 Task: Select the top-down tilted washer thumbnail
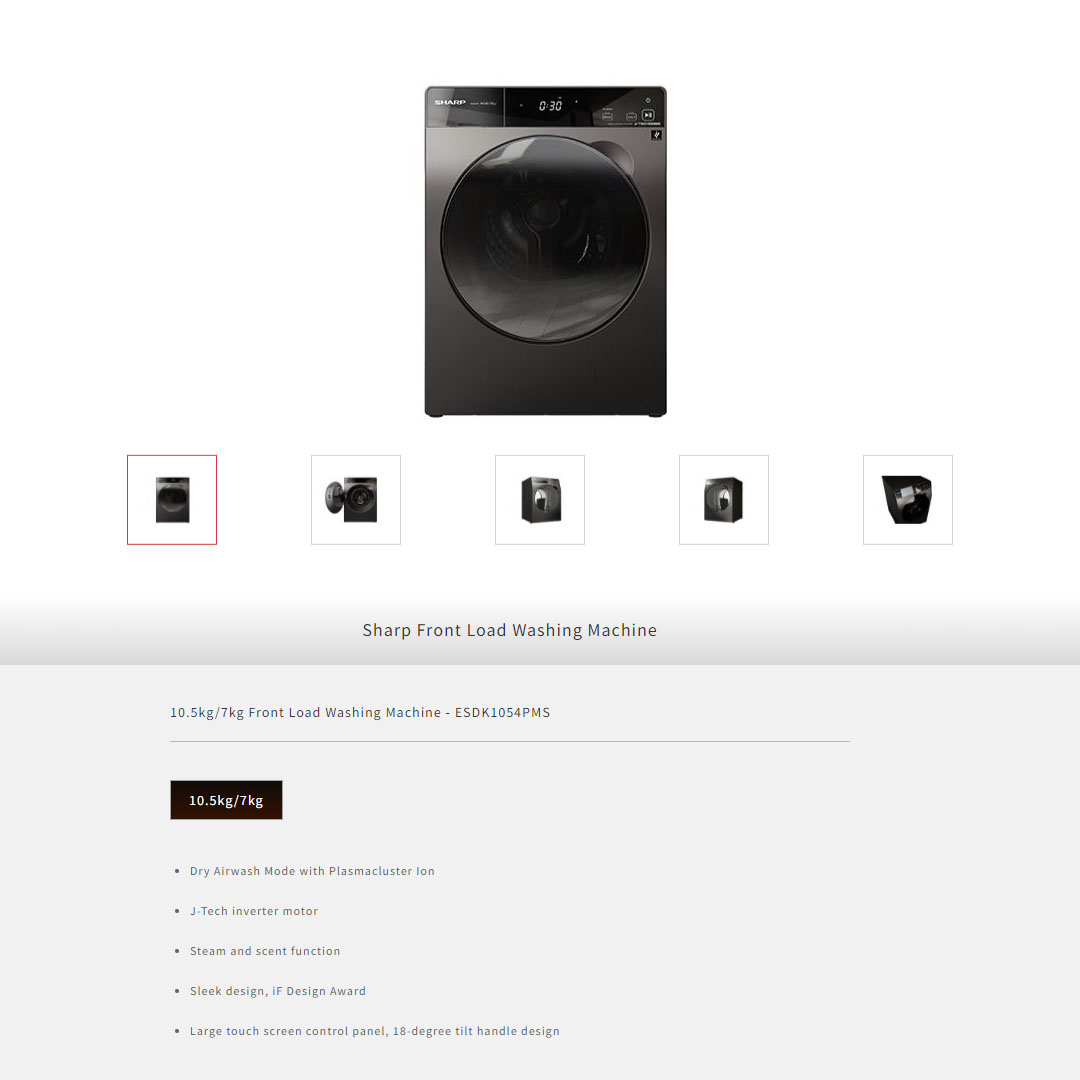tap(908, 499)
